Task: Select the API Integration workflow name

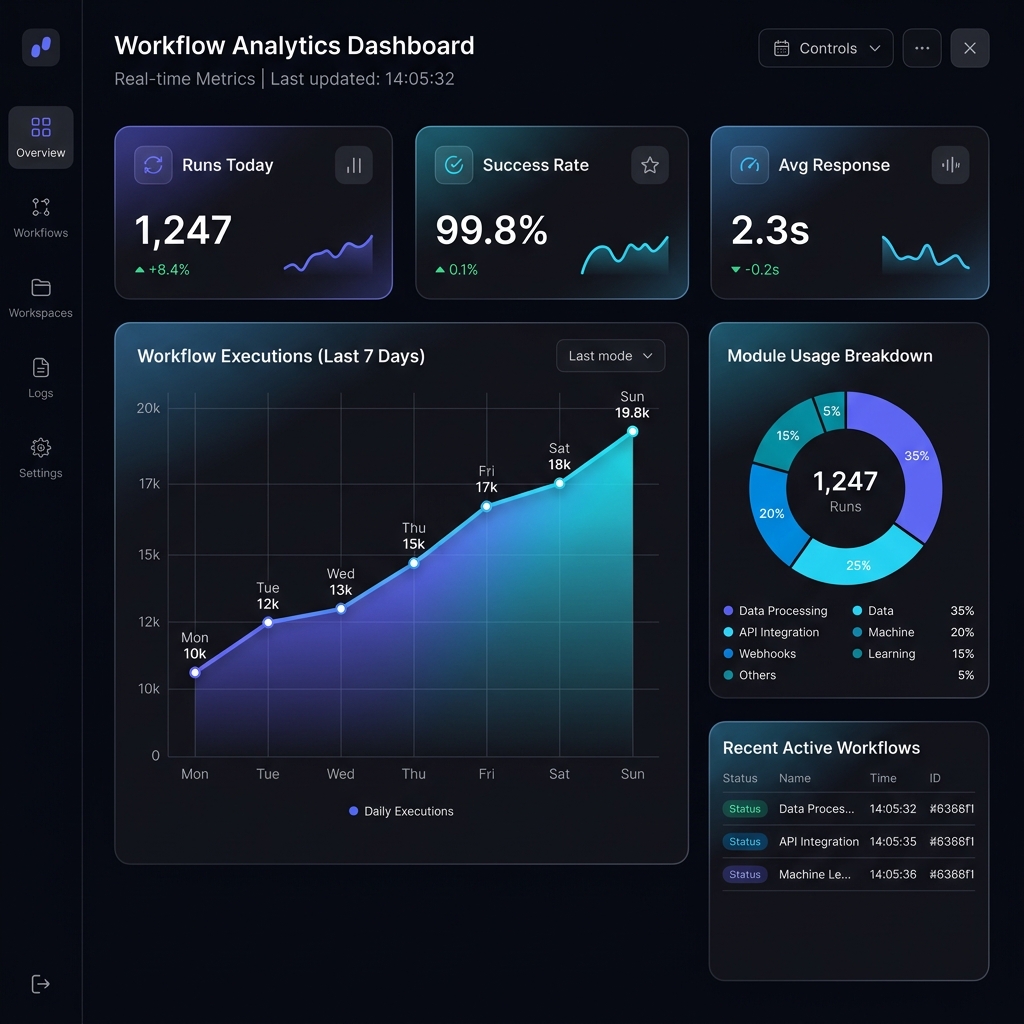Action: coord(819,841)
